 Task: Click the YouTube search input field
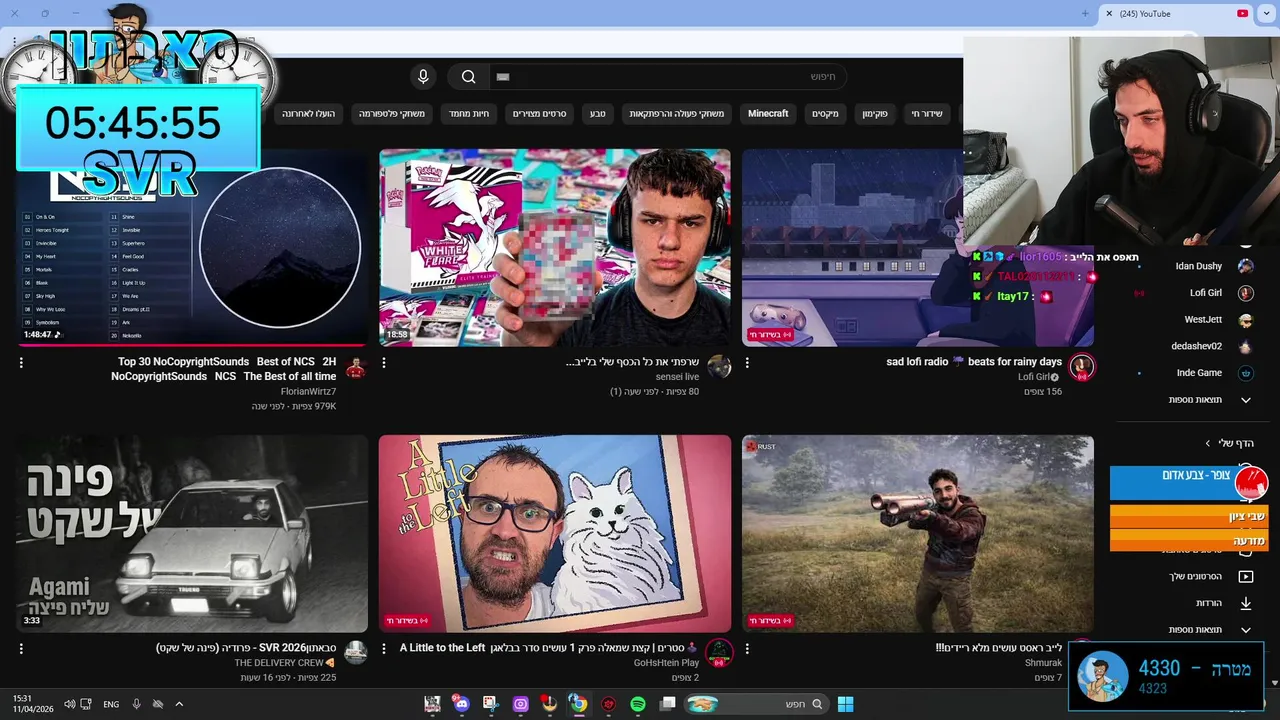tap(668, 77)
